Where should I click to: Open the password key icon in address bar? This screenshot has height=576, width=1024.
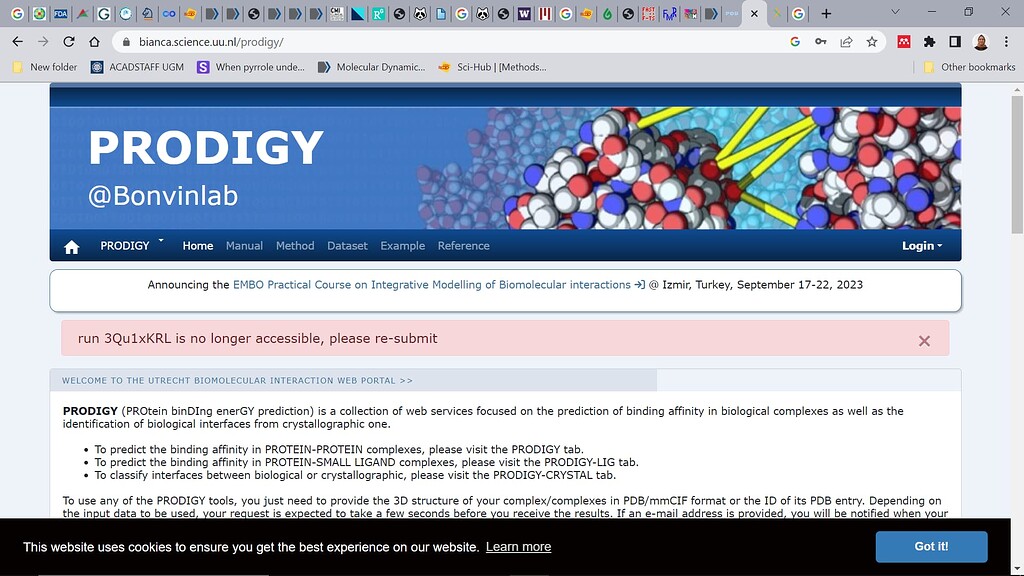[x=822, y=43]
